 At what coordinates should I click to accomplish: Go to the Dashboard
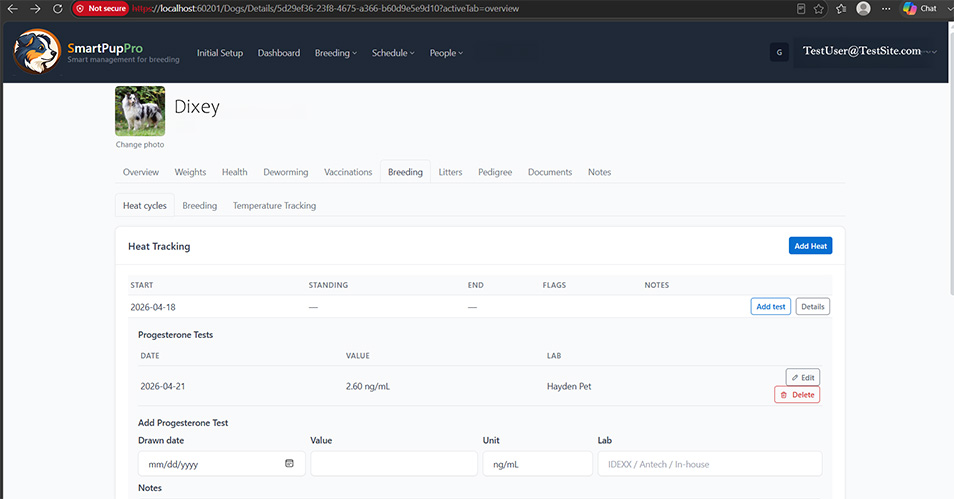pyautogui.click(x=279, y=53)
